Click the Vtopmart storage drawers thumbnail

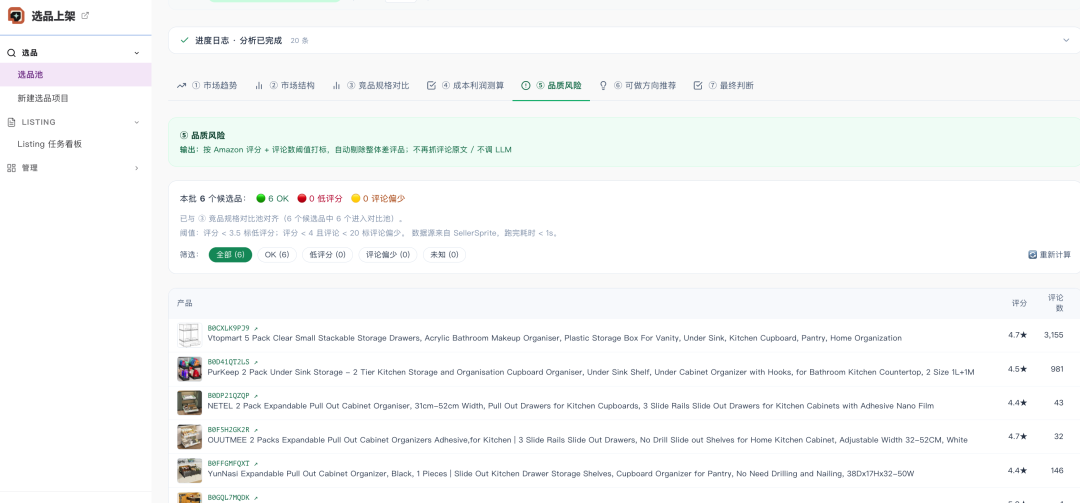[x=189, y=335]
